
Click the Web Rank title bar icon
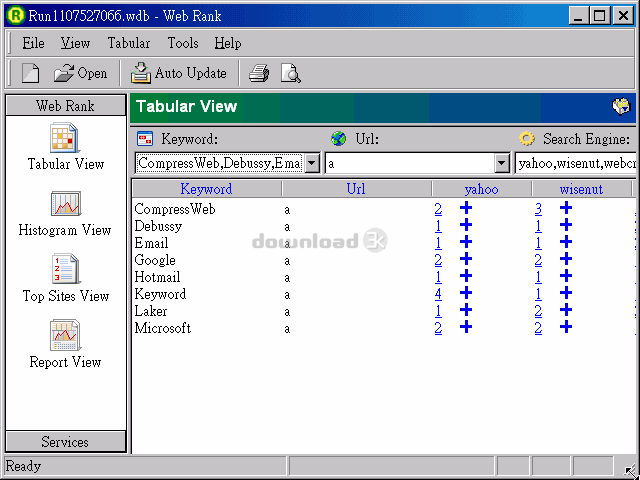pyautogui.click(x=16, y=16)
